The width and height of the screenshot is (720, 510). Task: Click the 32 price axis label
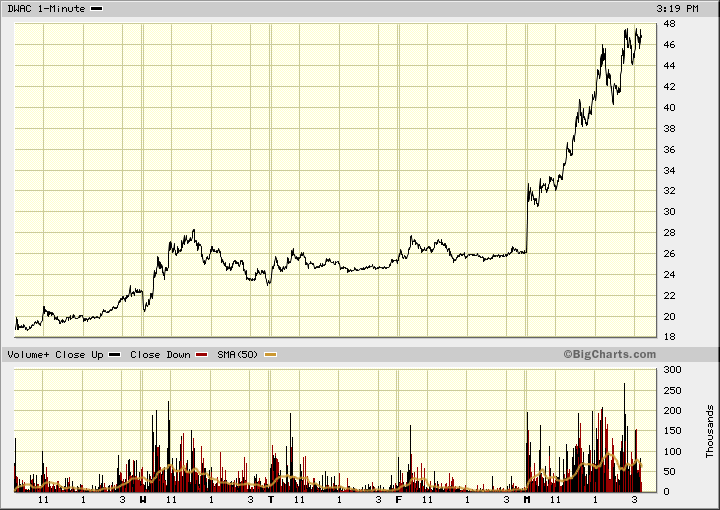pyautogui.click(x=669, y=191)
